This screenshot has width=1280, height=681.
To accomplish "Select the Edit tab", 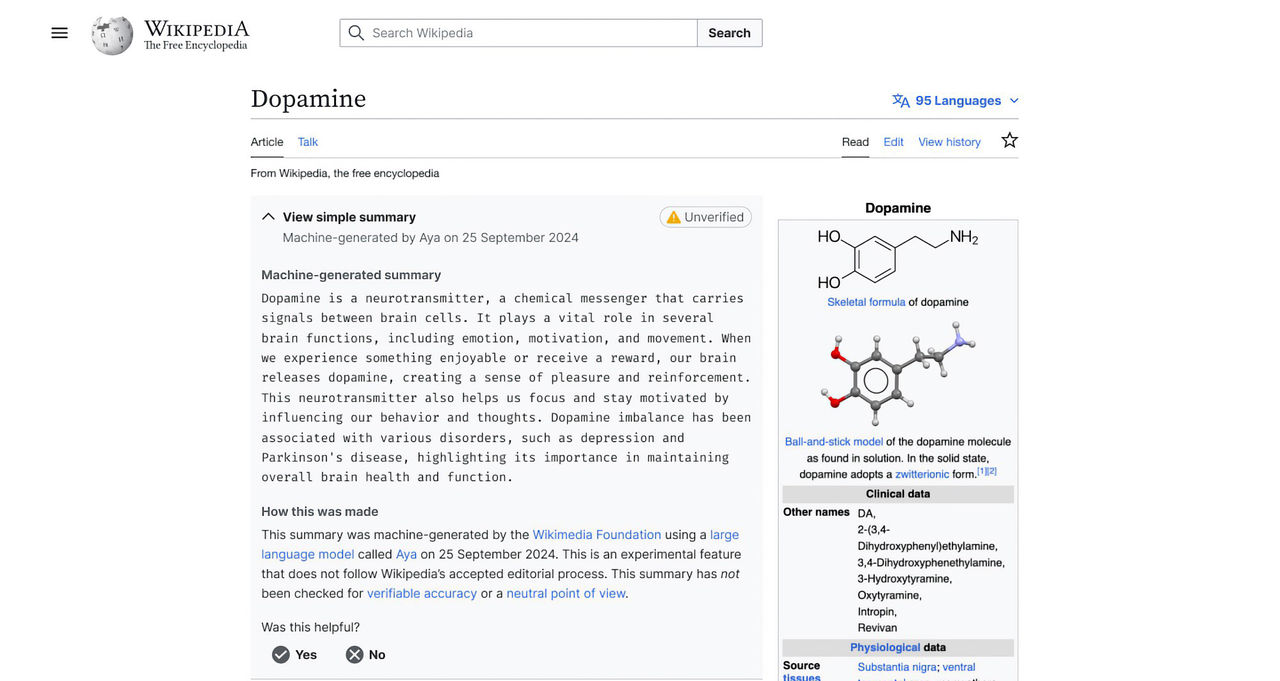I will point(893,142).
